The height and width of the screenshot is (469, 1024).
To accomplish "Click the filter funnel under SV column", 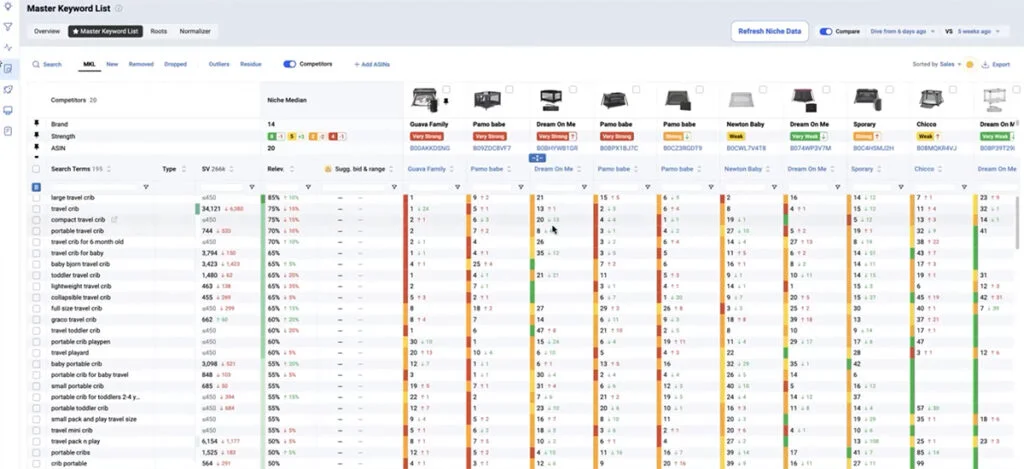I will (x=251, y=187).
